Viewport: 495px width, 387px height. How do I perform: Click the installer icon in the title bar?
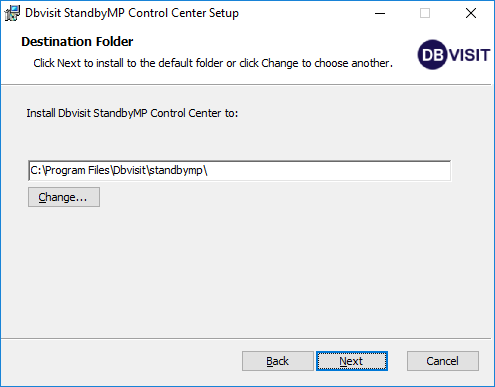pyautogui.click(x=12, y=13)
